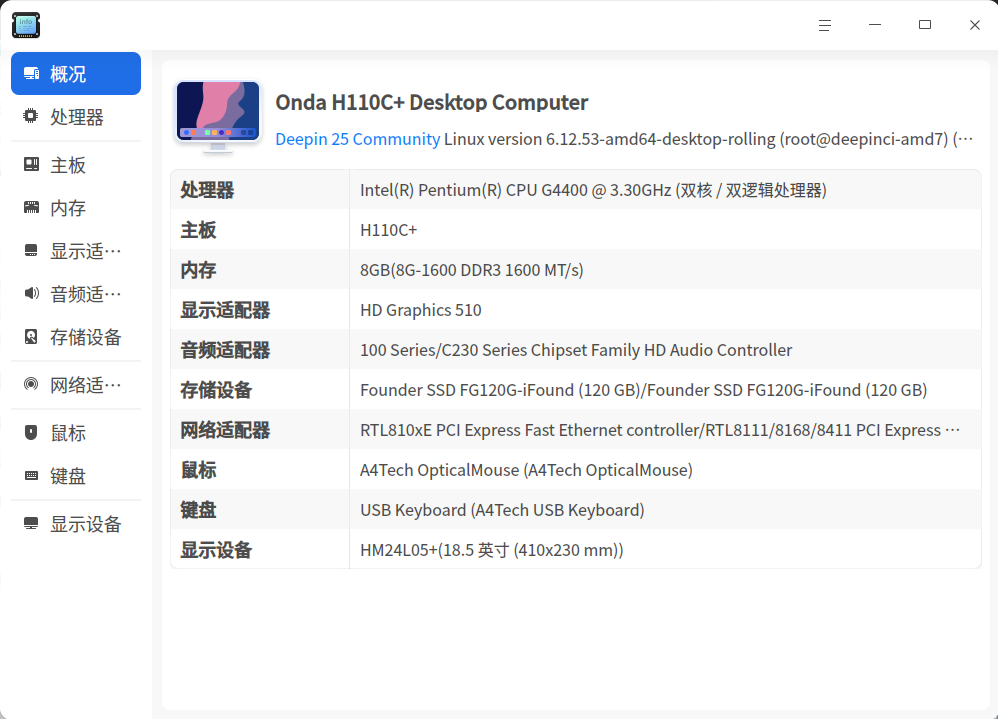Click the A4Tech OpticalMouse value
The width and height of the screenshot is (998, 719).
coord(526,471)
